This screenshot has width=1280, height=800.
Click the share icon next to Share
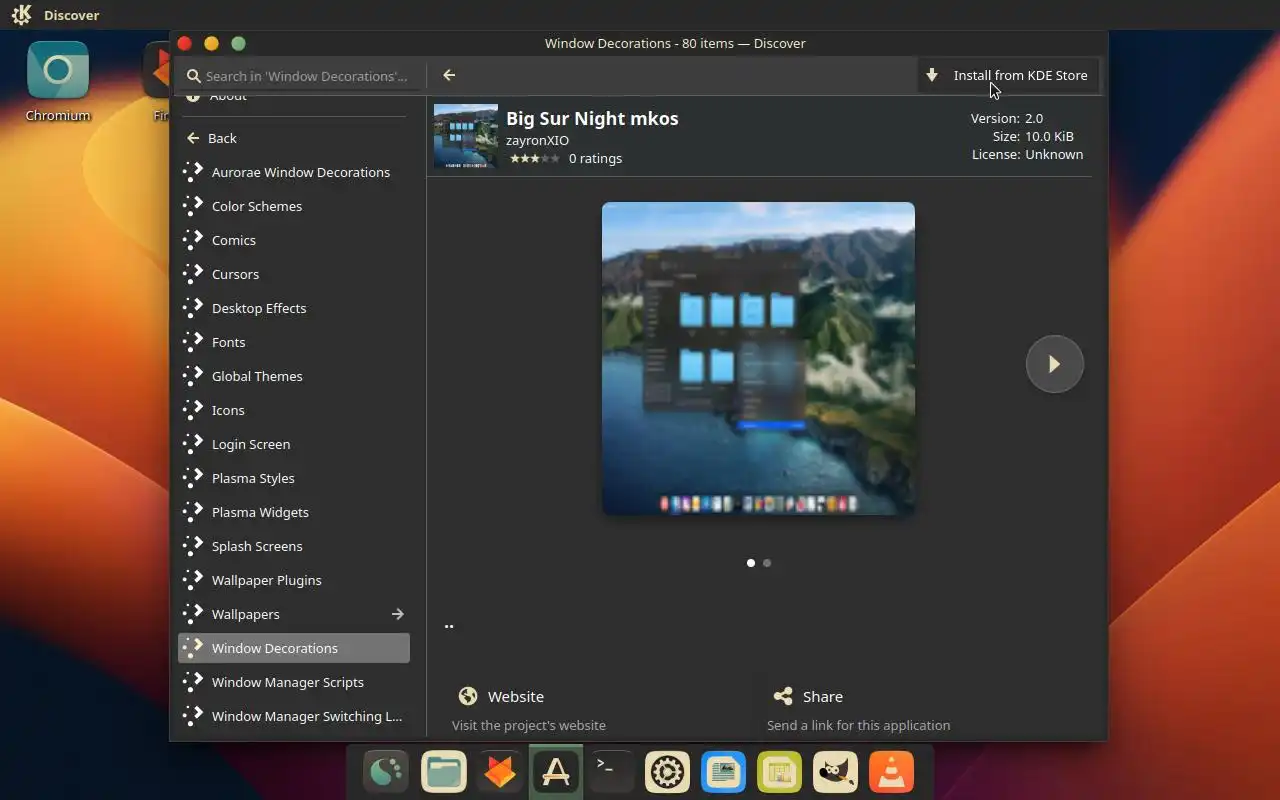pyautogui.click(x=783, y=696)
